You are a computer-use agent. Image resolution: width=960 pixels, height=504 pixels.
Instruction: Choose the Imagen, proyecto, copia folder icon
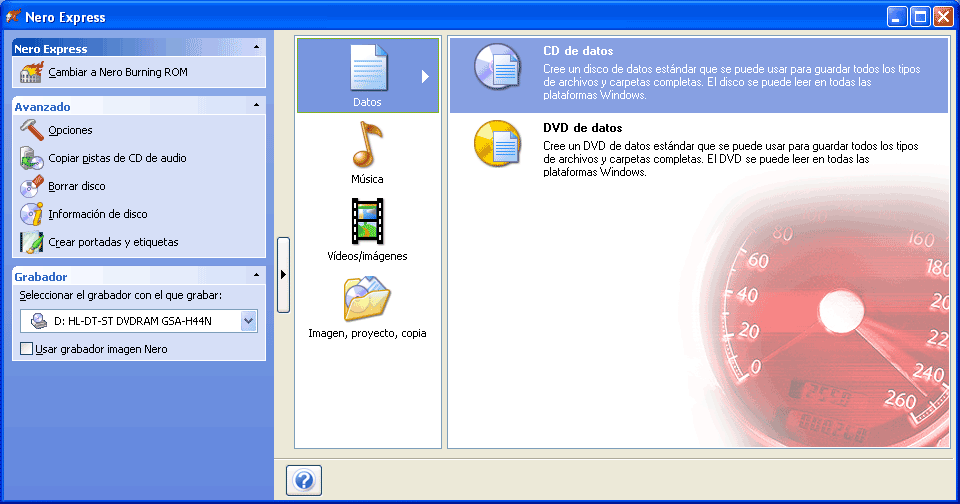pyautogui.click(x=367, y=297)
